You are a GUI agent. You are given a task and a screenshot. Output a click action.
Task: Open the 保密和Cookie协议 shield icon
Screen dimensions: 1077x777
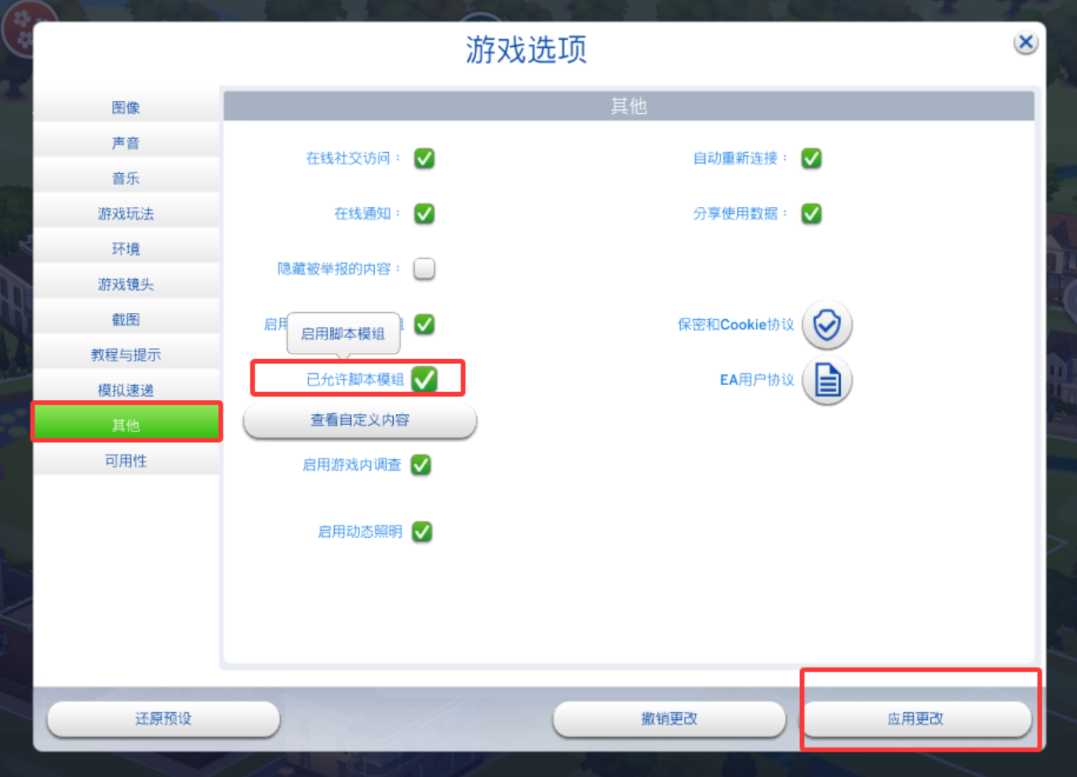827,324
